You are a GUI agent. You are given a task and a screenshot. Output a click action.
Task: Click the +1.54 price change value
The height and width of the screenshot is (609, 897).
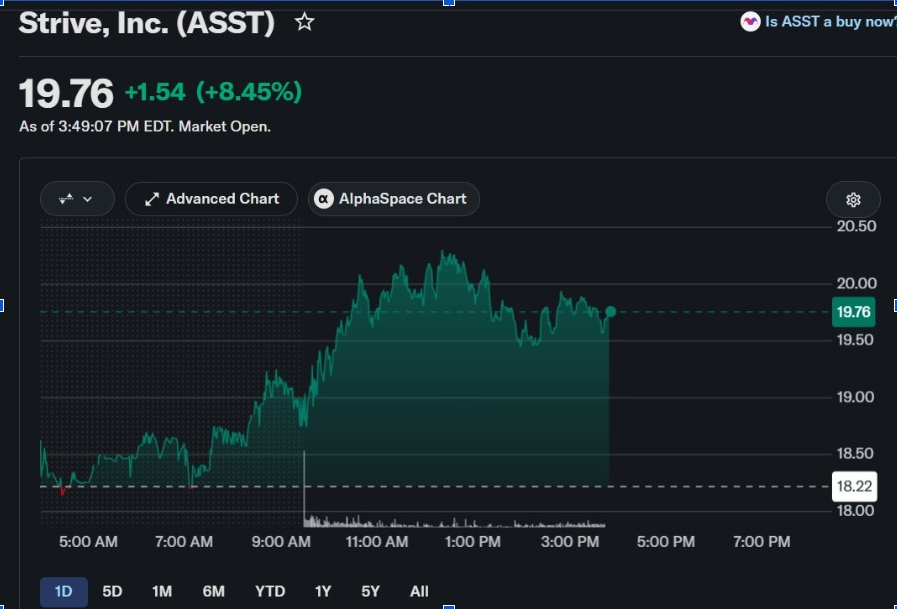tap(155, 92)
